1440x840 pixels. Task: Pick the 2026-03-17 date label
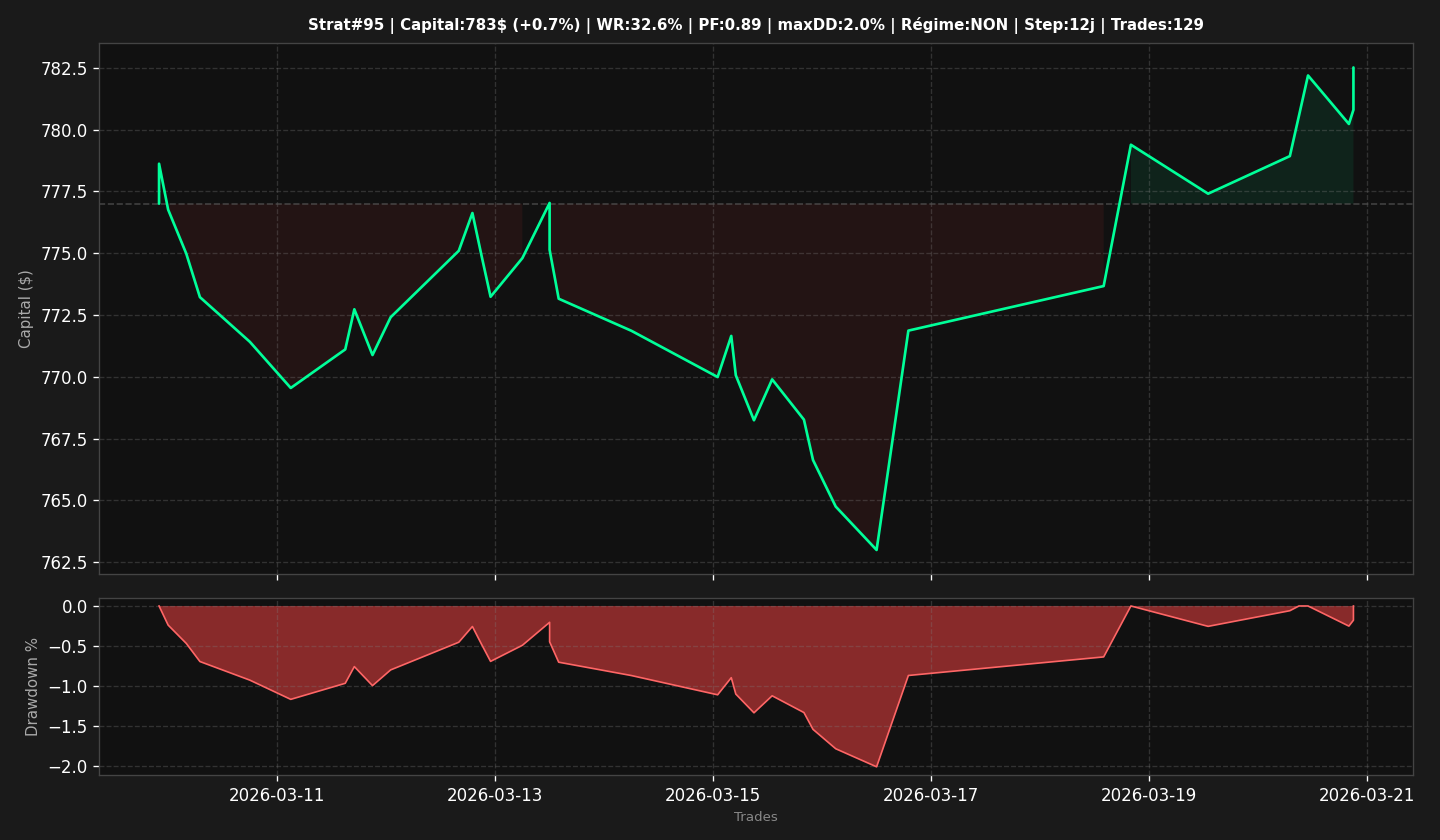931,795
